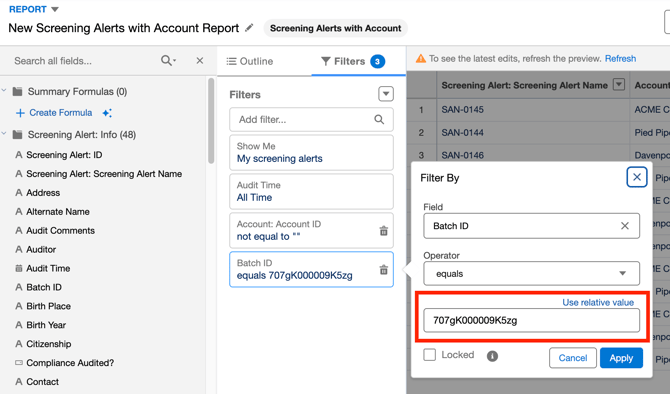Click cell SAN-0144
This screenshot has width=670, height=394.
(462, 132)
